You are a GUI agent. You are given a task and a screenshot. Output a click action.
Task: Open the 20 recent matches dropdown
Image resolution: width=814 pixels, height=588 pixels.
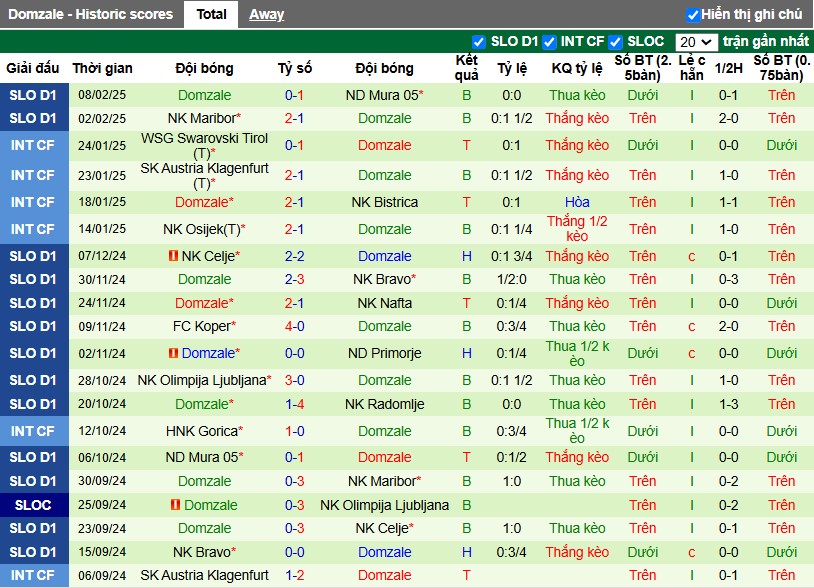coord(696,42)
